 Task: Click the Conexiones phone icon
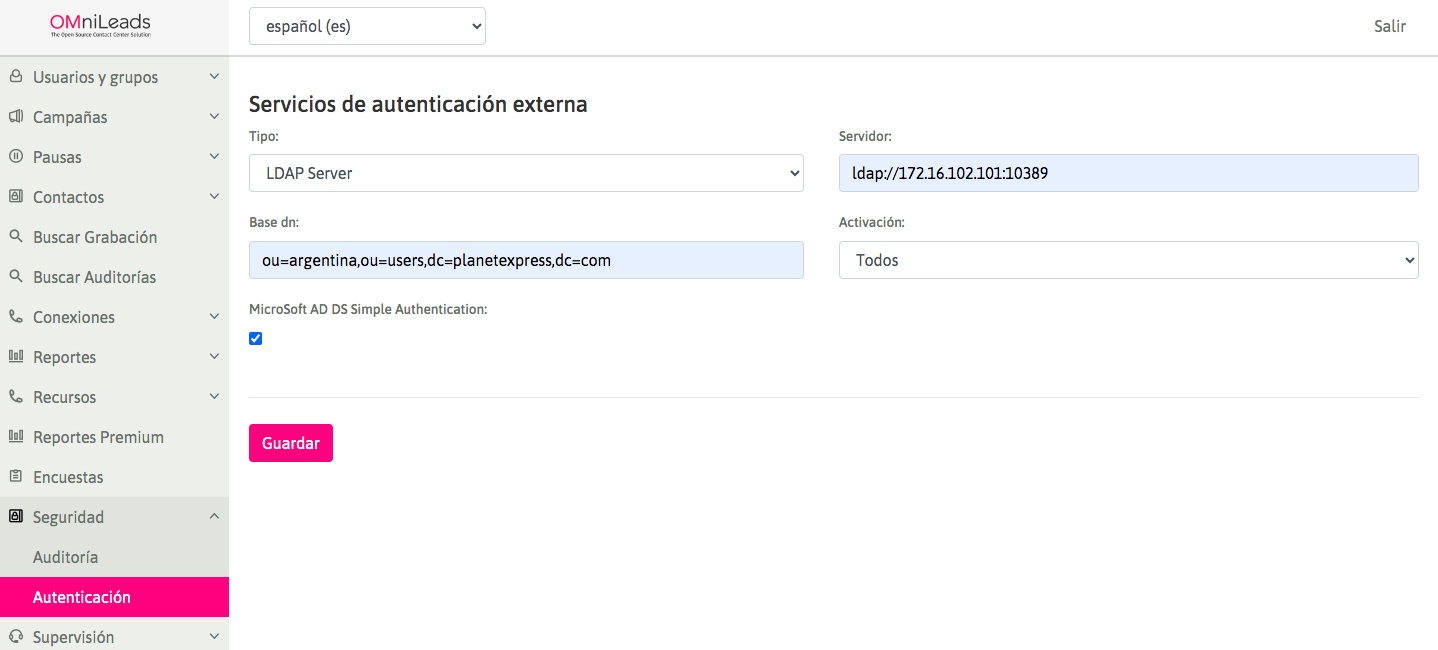pos(16,317)
